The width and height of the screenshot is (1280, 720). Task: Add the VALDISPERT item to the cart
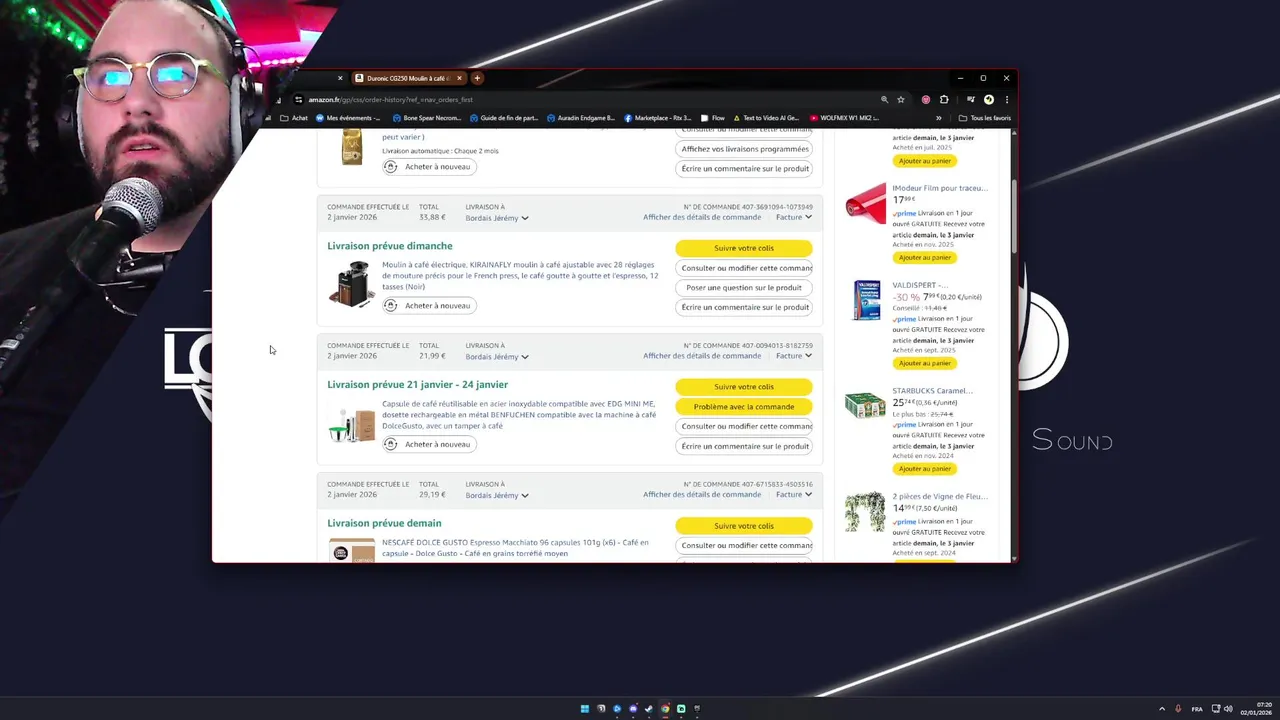click(925, 364)
